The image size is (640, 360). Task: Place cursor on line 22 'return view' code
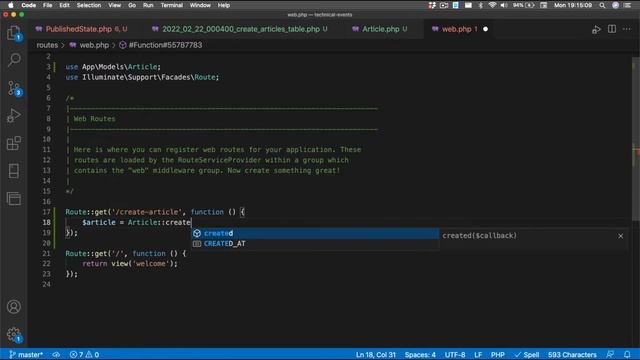pos(130,264)
